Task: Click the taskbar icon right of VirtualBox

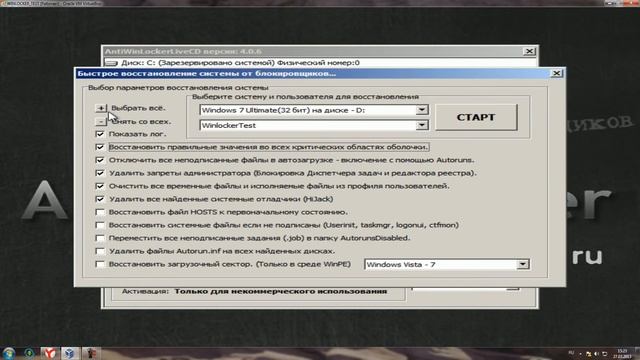Action: [x=91, y=353]
